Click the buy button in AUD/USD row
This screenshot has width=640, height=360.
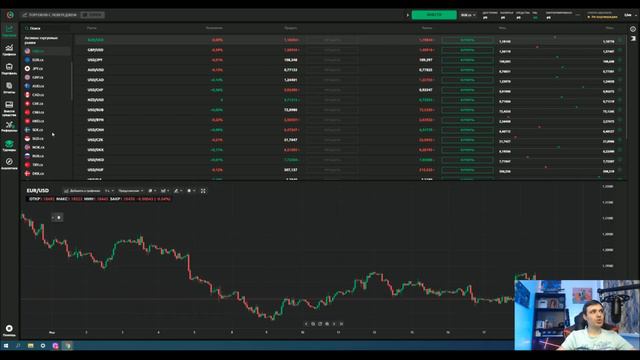click(467, 70)
